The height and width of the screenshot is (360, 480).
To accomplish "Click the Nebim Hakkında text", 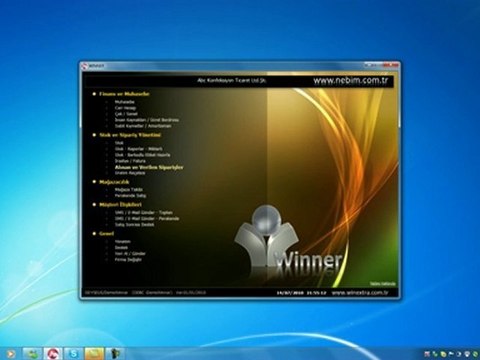I will click(382, 284).
